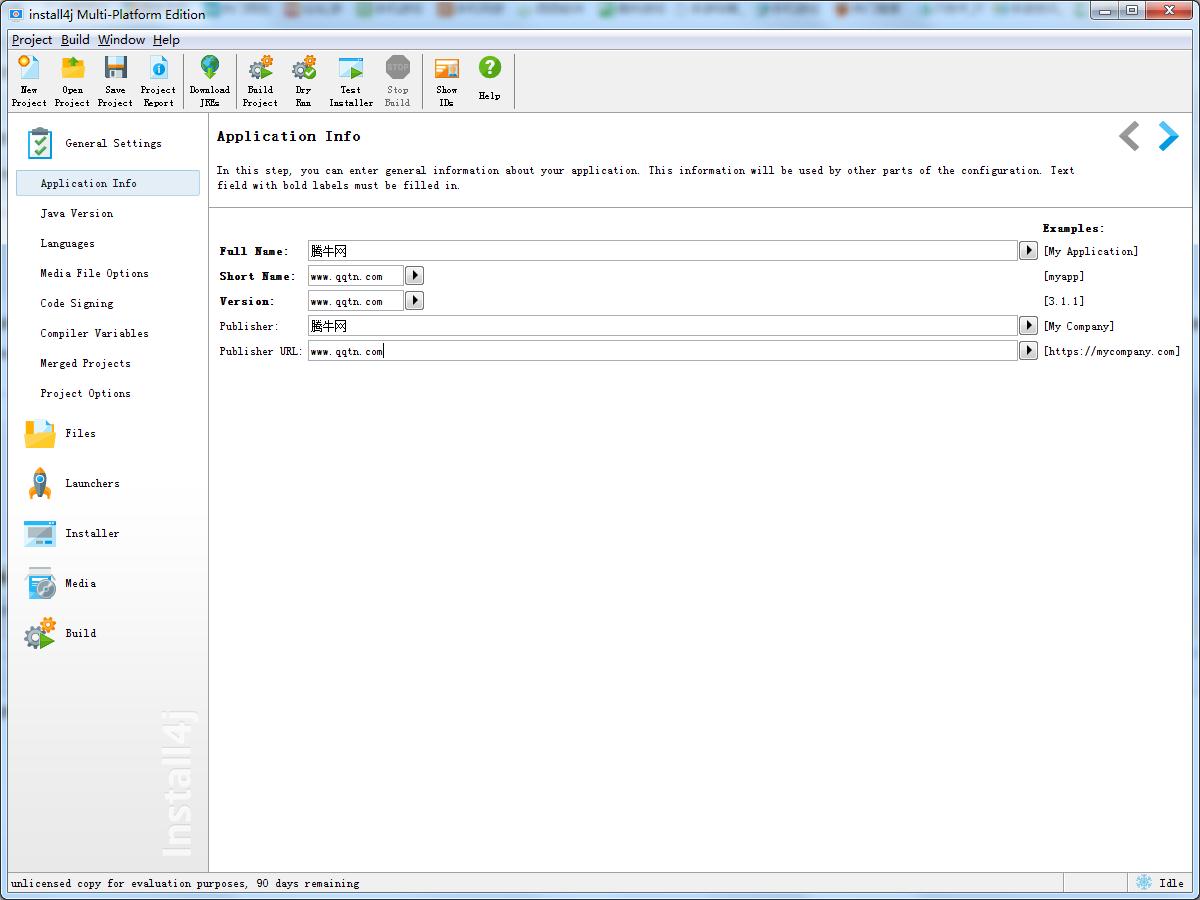The image size is (1200, 900).
Task: Click the [My Company] example text
Action: pyautogui.click(x=1079, y=326)
